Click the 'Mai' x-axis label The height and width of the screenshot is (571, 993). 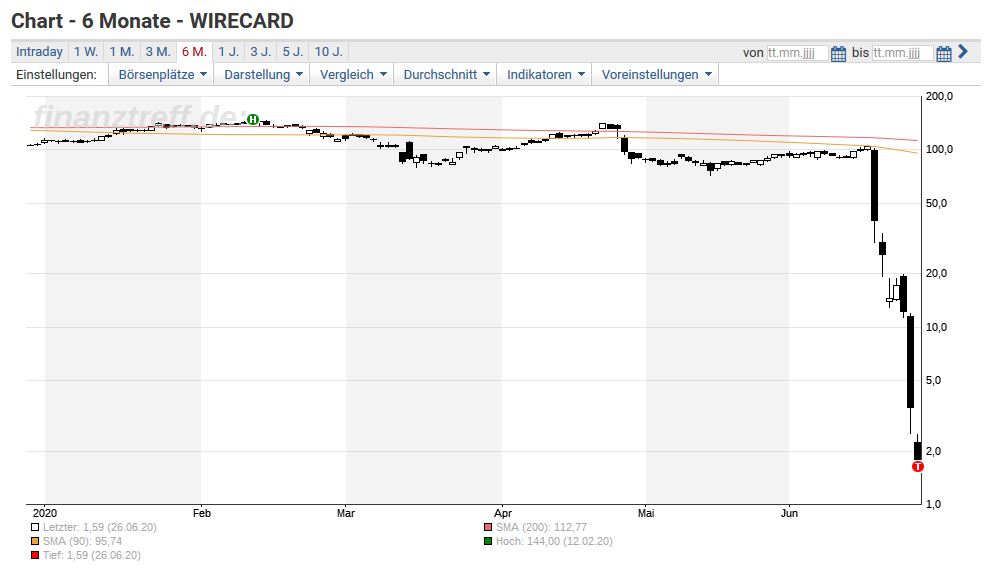click(x=646, y=513)
